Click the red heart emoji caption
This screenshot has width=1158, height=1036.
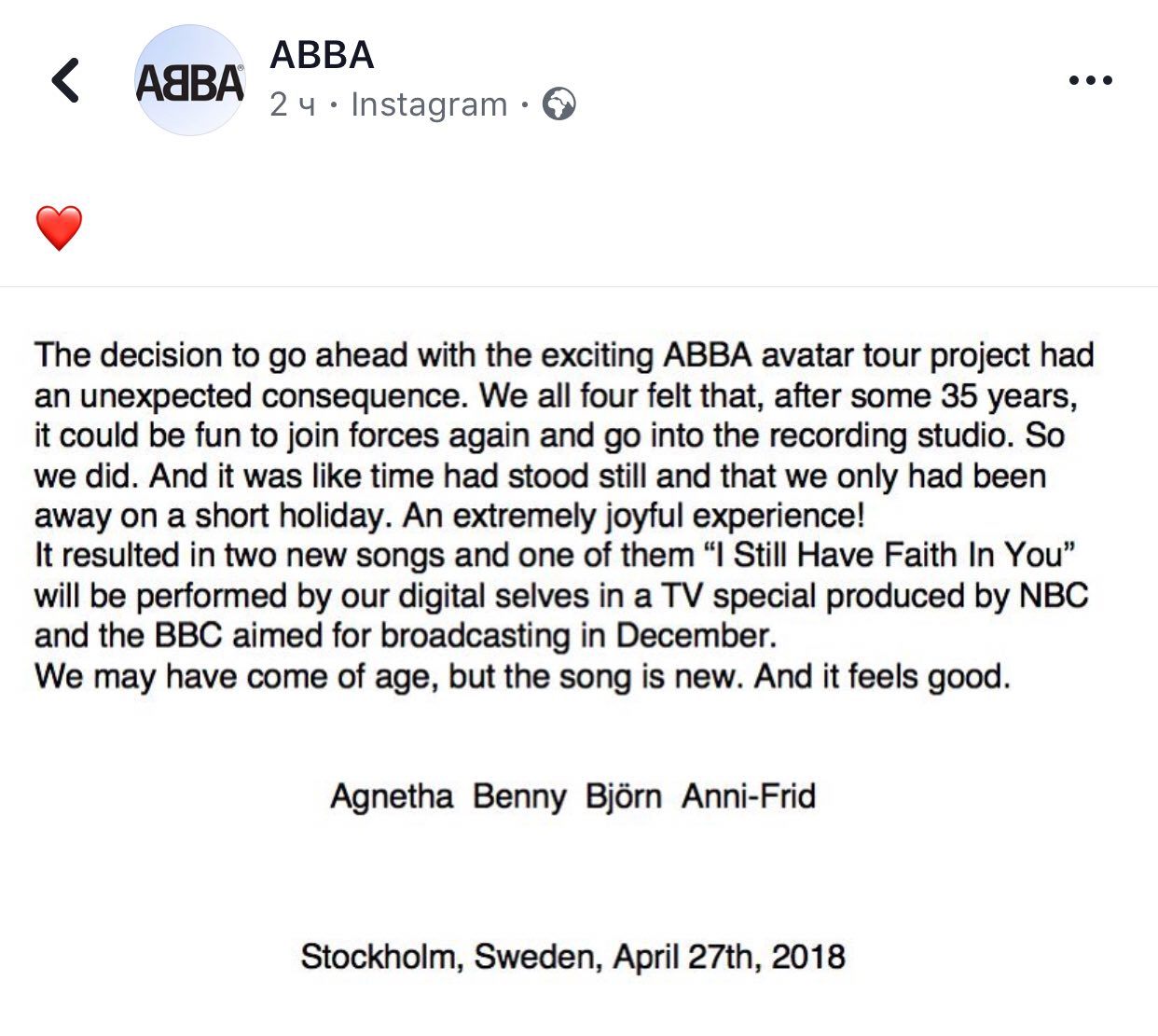[x=59, y=228]
